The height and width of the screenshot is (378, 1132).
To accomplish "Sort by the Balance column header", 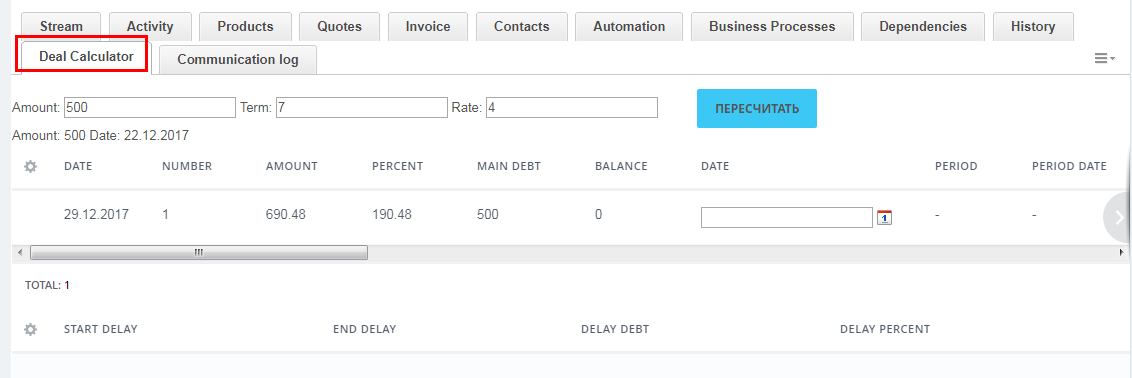I will point(621,167).
